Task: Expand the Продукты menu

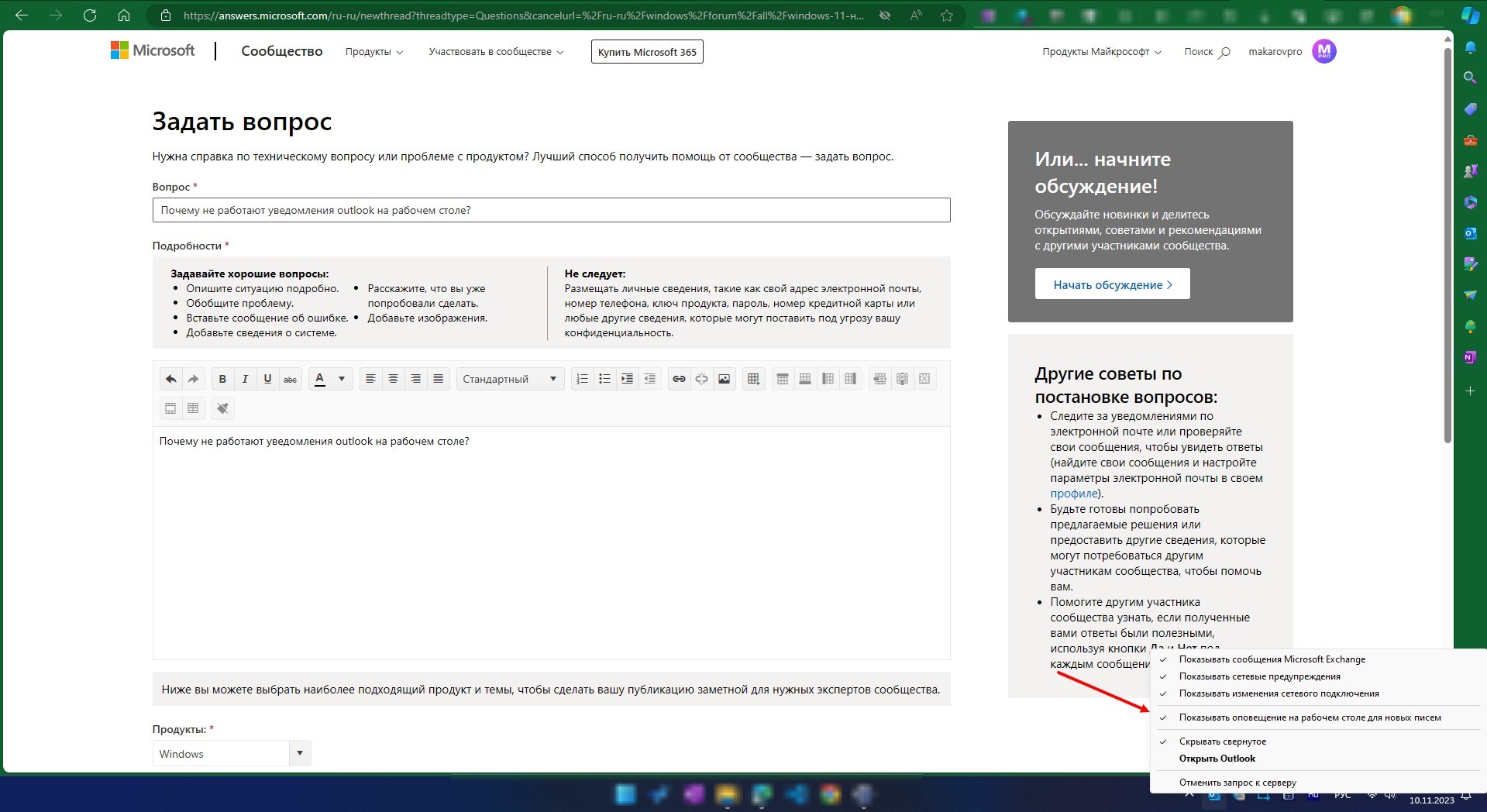Action: coord(374,52)
